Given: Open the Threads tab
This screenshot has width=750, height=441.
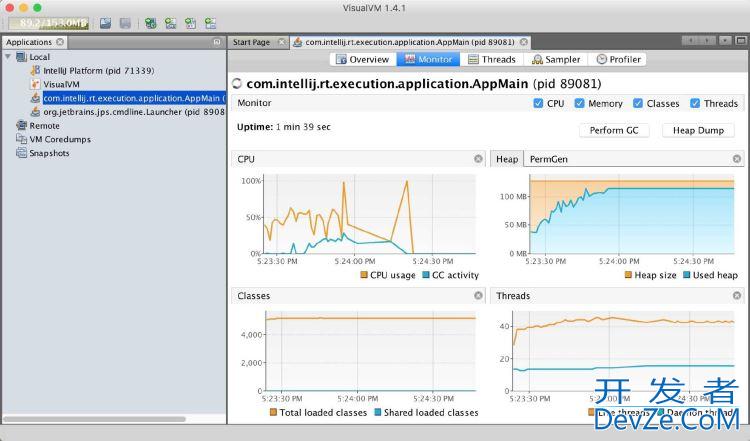Looking at the screenshot, I should click(x=492, y=59).
